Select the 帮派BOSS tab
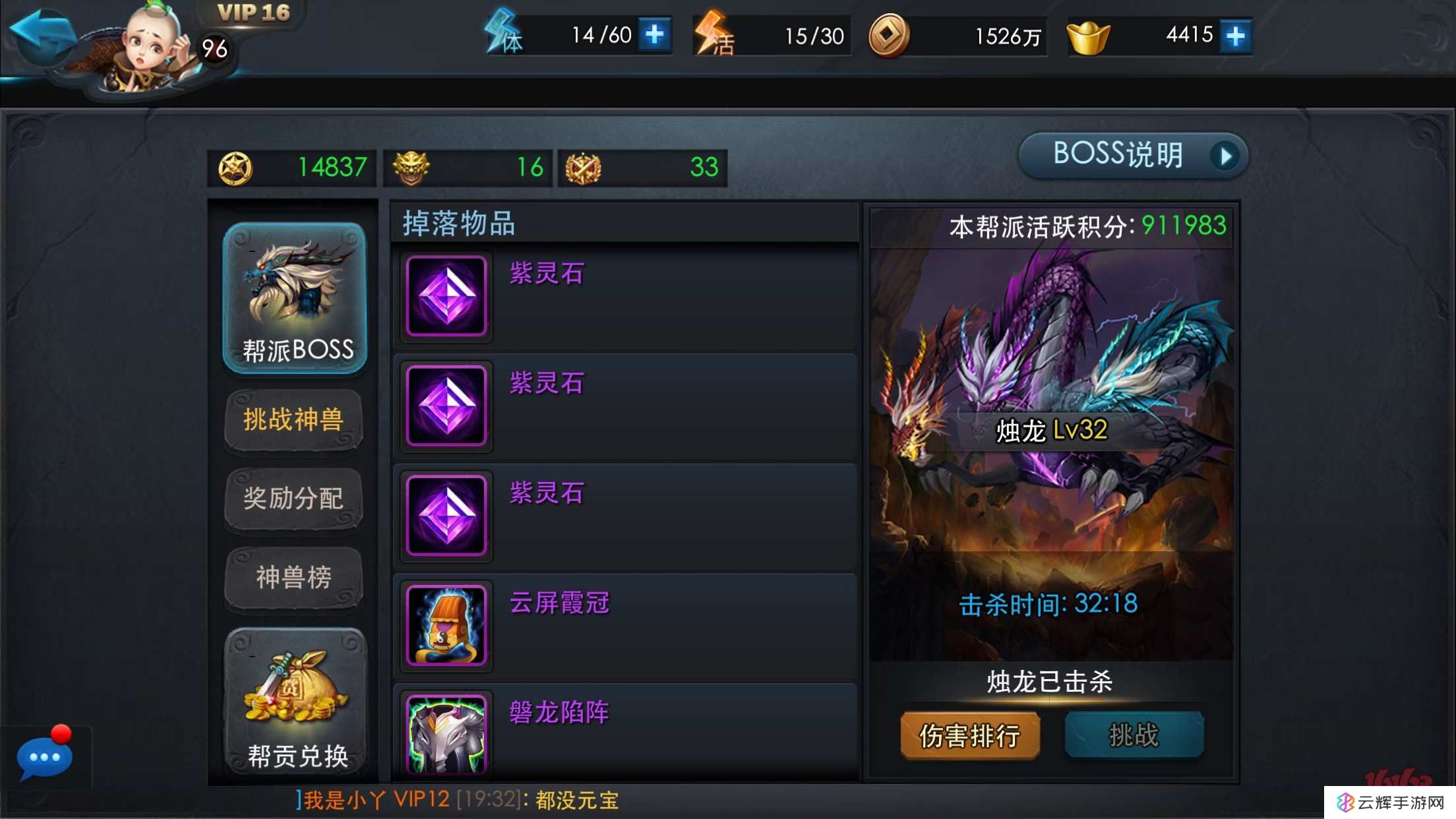The height and width of the screenshot is (819, 1456). [x=295, y=298]
